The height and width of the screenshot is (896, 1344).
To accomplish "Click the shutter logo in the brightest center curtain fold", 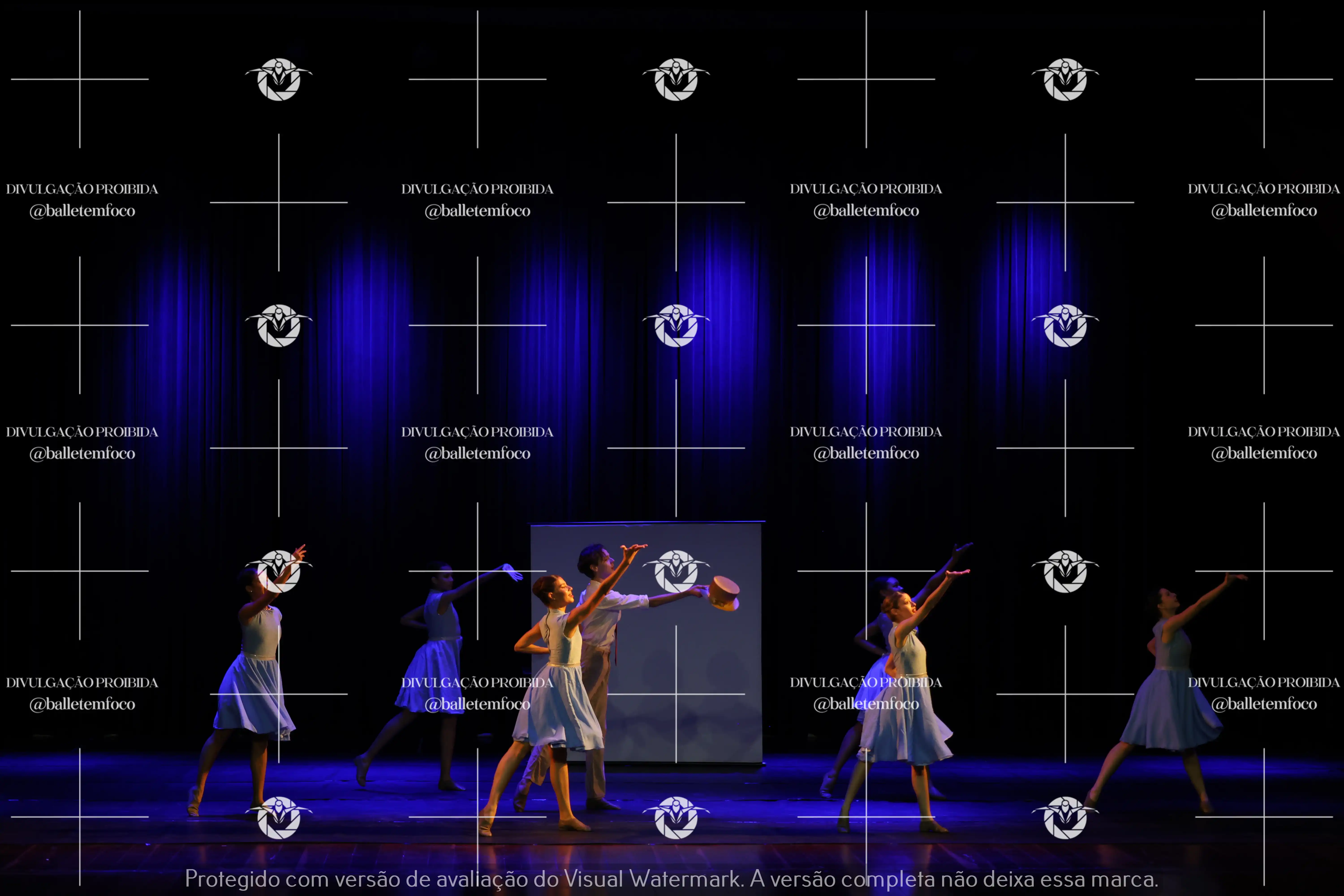I will pyautogui.click(x=676, y=326).
